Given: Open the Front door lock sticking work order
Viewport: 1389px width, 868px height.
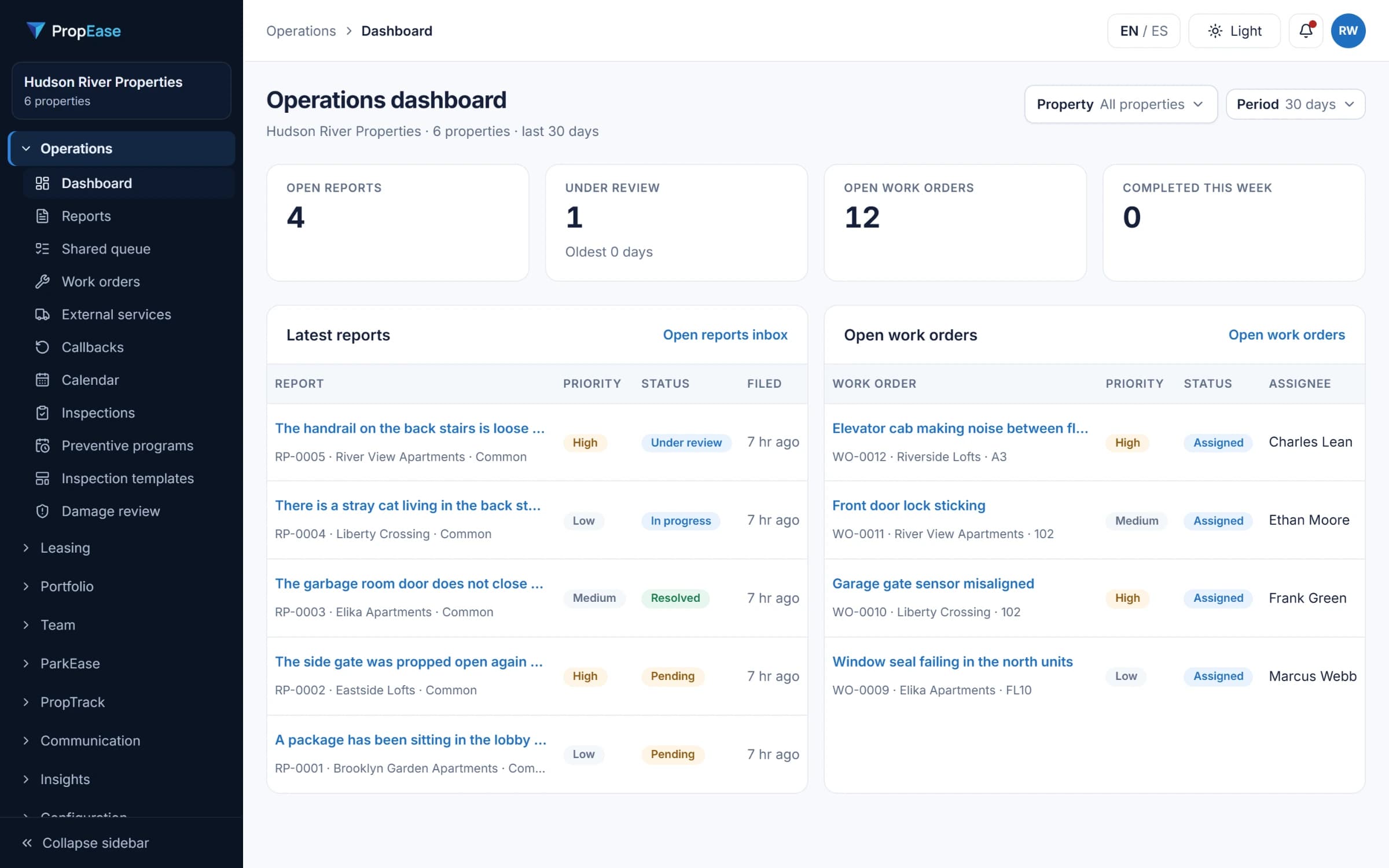Looking at the screenshot, I should [909, 505].
